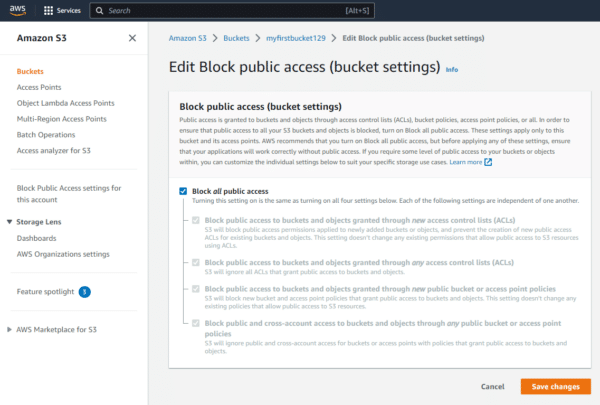
Task: Collapse the Storage Lens section
Action: pyautogui.click(x=10, y=221)
